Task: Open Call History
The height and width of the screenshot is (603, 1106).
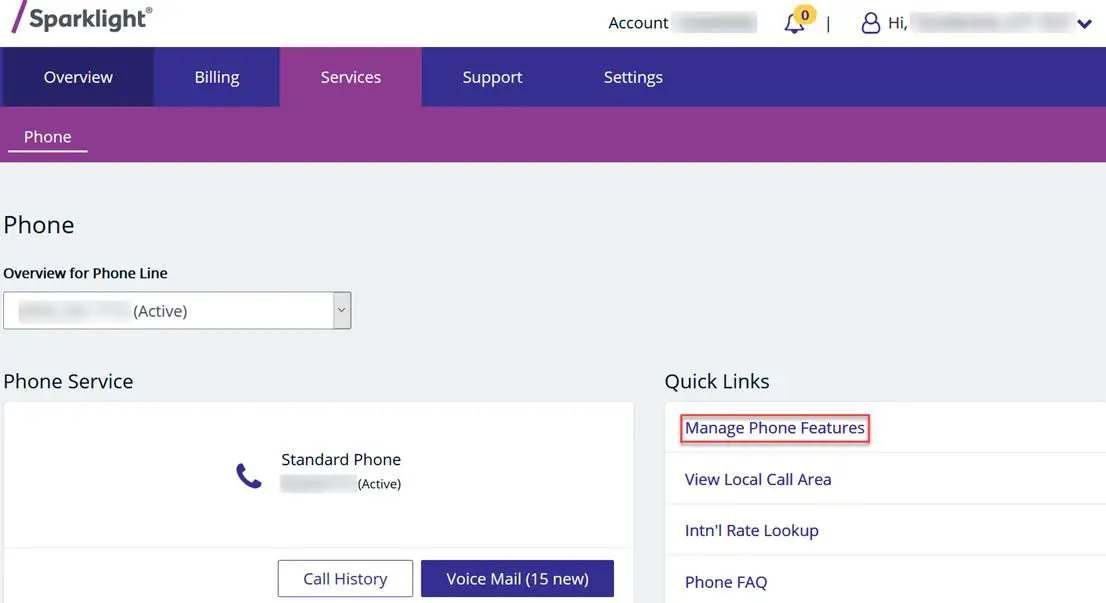Action: pos(345,578)
